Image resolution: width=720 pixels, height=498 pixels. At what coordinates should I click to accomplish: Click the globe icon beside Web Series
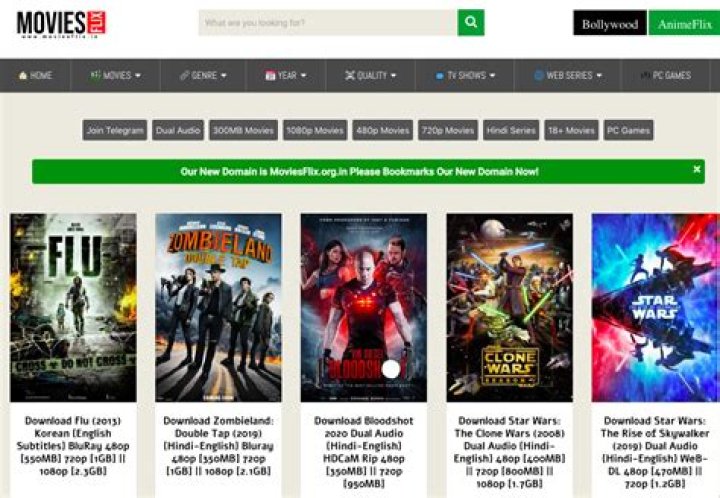[x=539, y=75]
